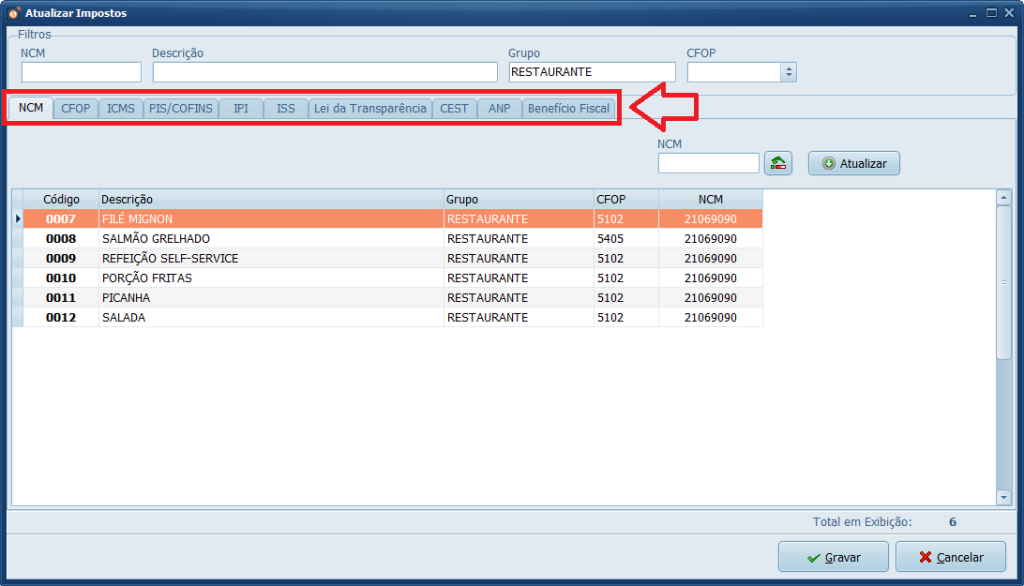
Task: Sort by the Descrição column header
Action: point(270,199)
